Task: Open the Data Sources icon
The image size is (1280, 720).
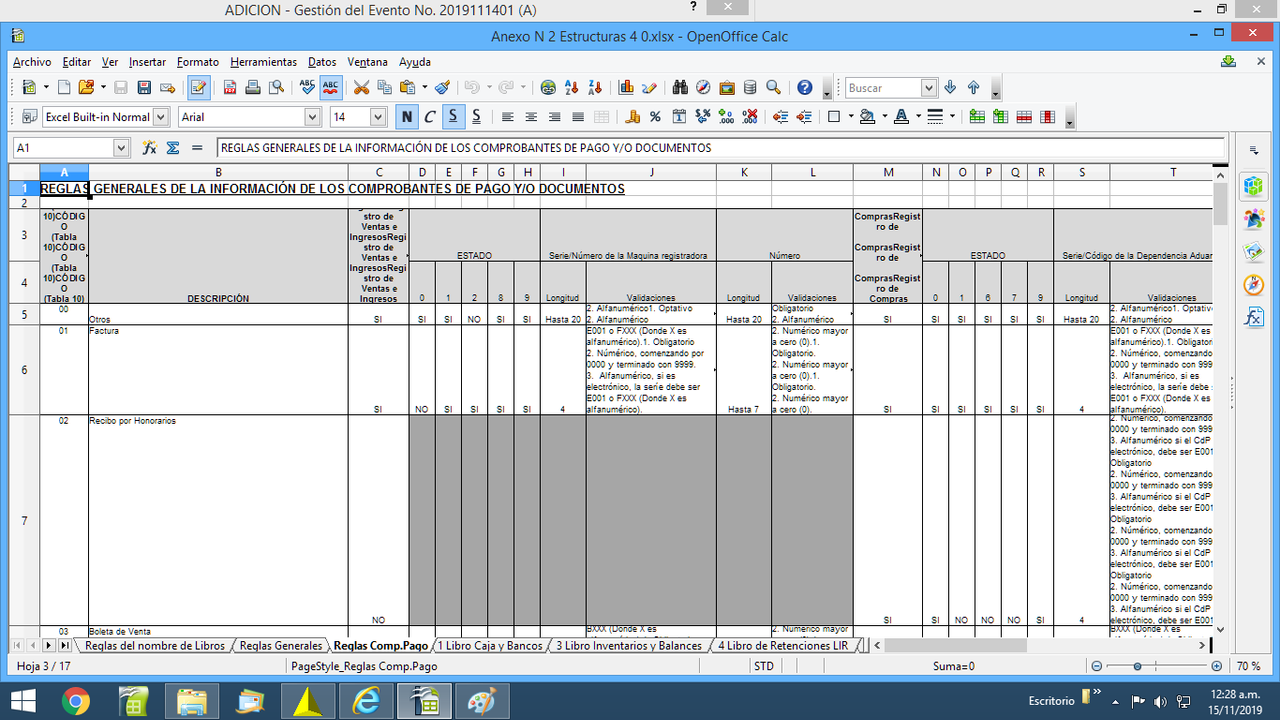Action: [x=750, y=88]
